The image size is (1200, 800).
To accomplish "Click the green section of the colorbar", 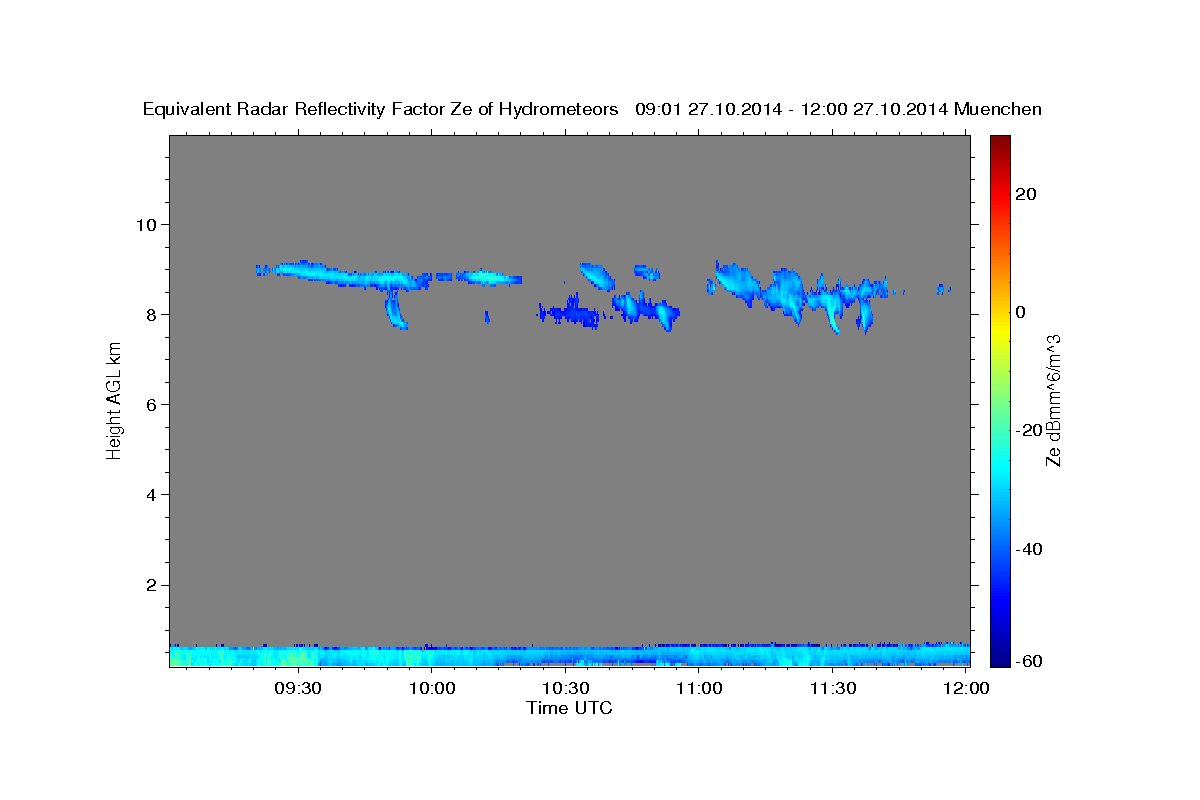I will pos(999,400).
